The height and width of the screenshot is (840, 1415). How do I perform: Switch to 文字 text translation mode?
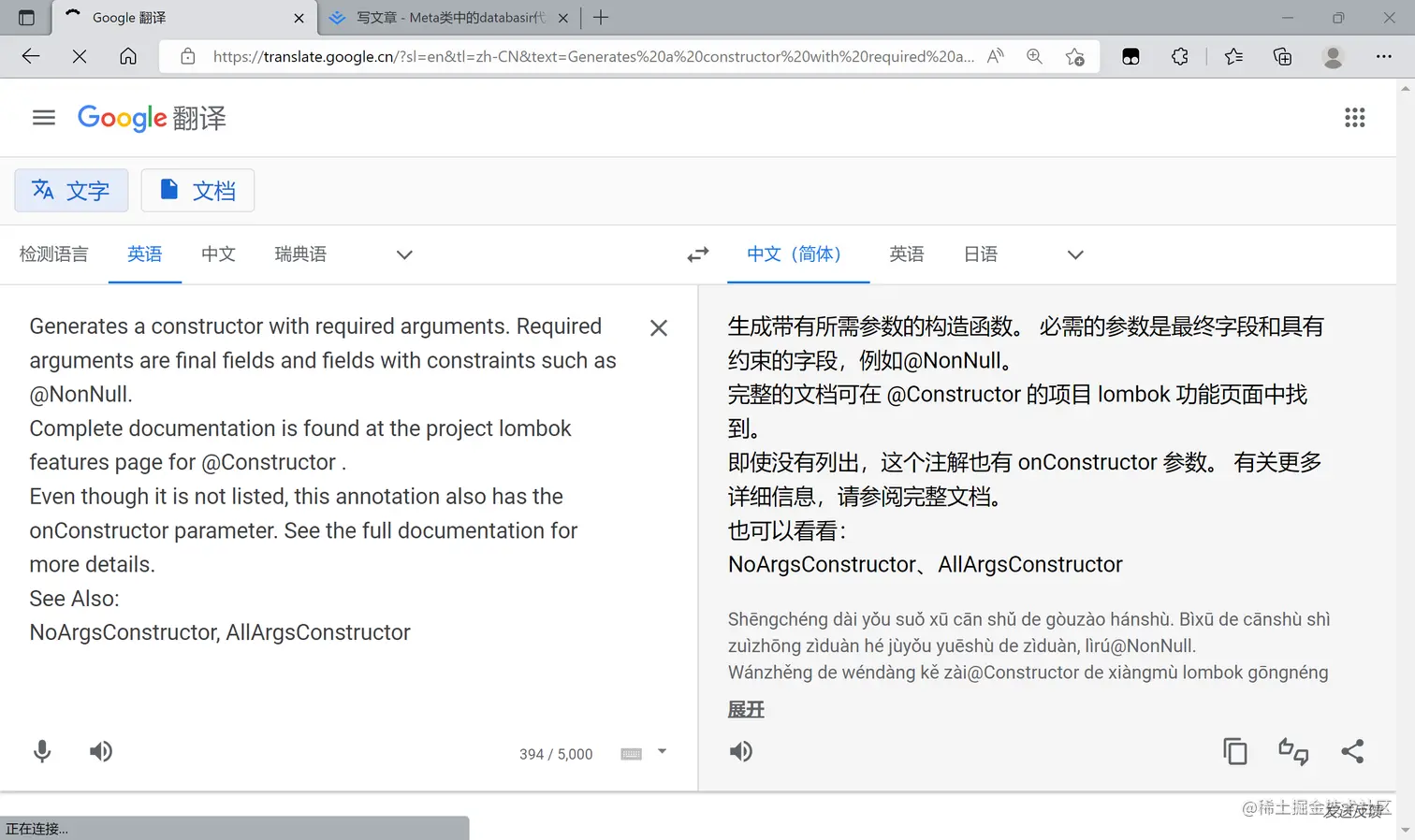[x=71, y=191]
